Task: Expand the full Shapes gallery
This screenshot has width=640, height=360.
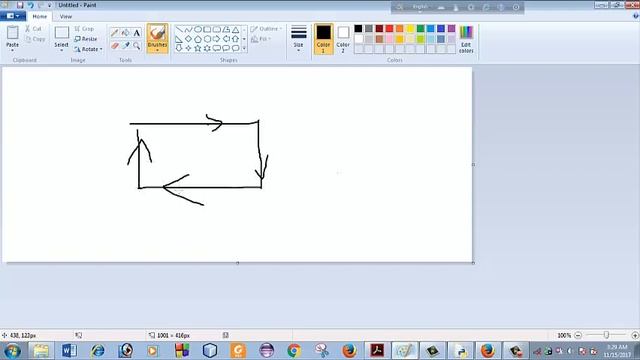Action: 244,49
